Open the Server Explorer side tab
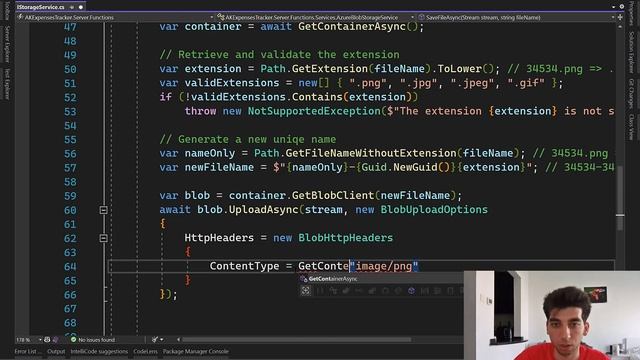The width and height of the screenshot is (640, 360). click(7, 44)
